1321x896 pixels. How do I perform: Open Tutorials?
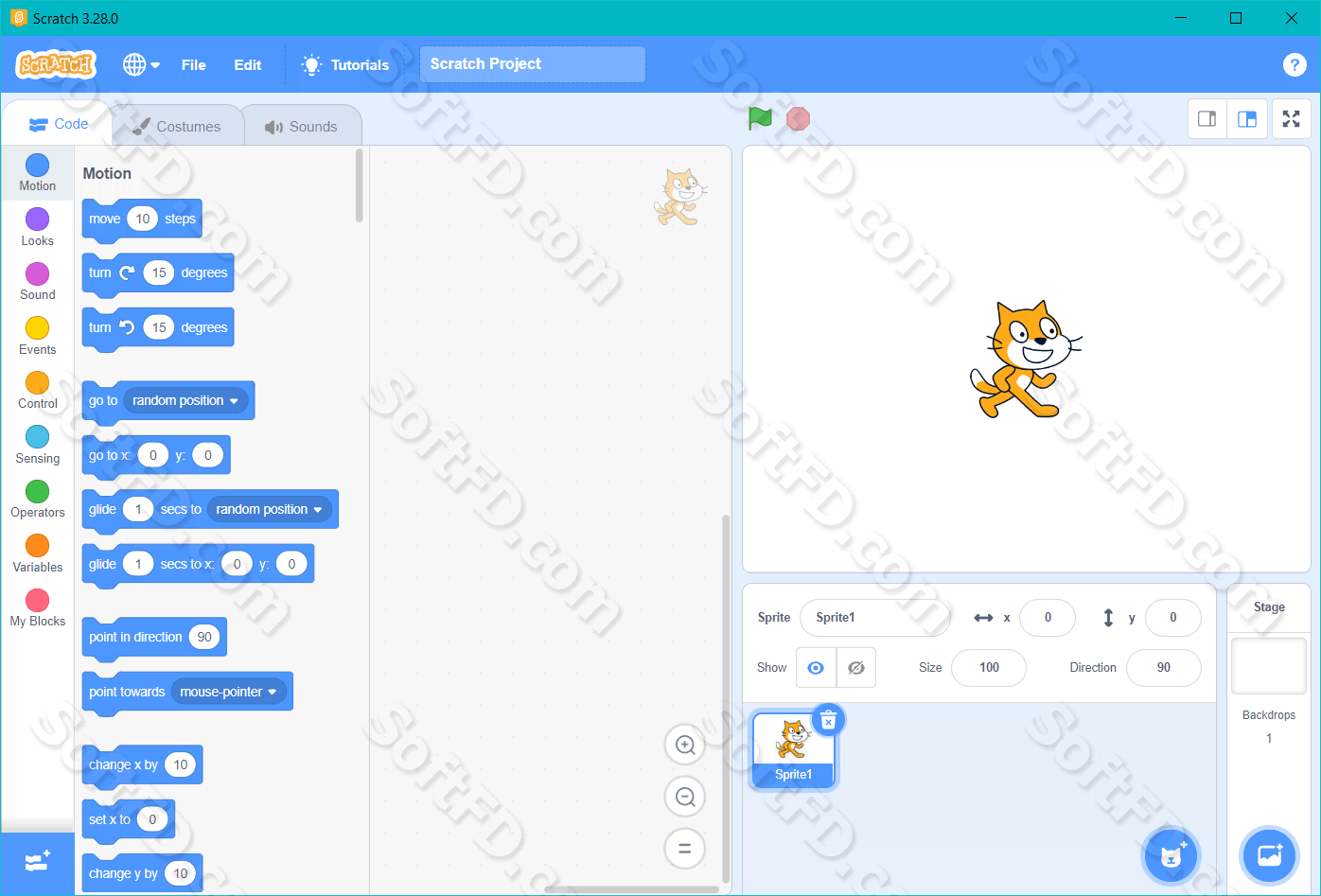tap(345, 64)
